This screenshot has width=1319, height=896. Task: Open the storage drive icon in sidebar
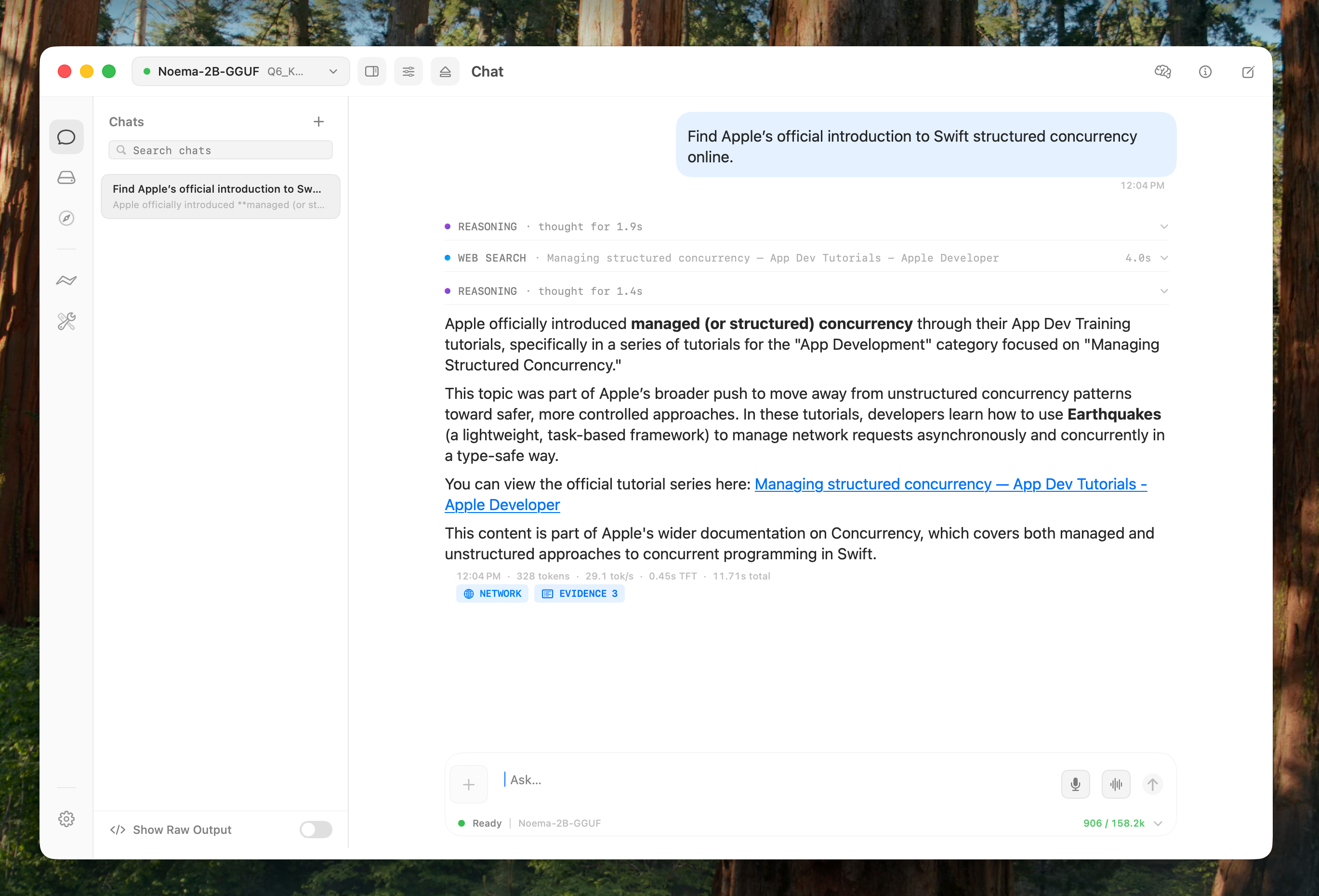(x=66, y=178)
